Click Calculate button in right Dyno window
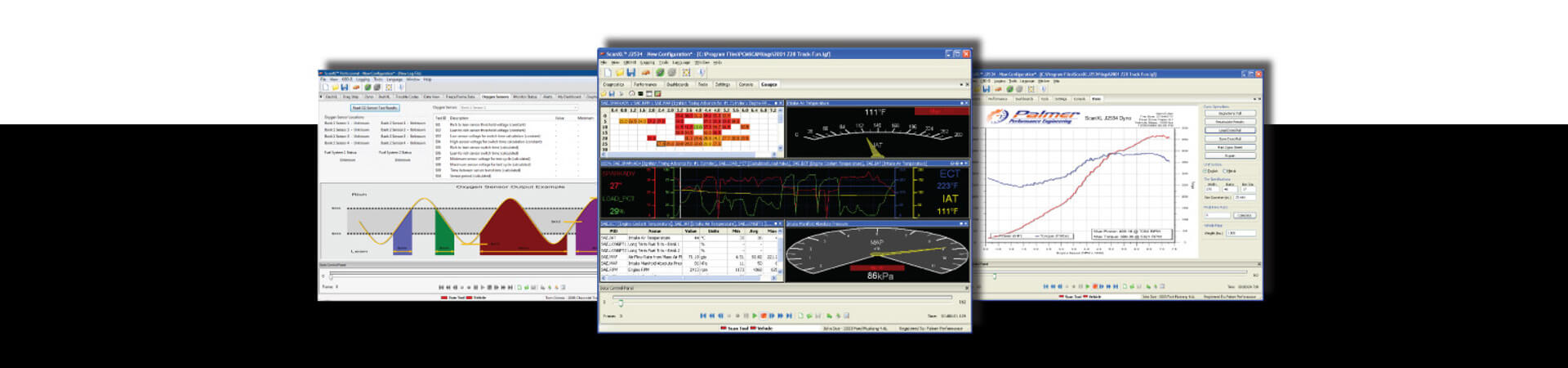The height and width of the screenshot is (368, 1568). click(x=1245, y=215)
